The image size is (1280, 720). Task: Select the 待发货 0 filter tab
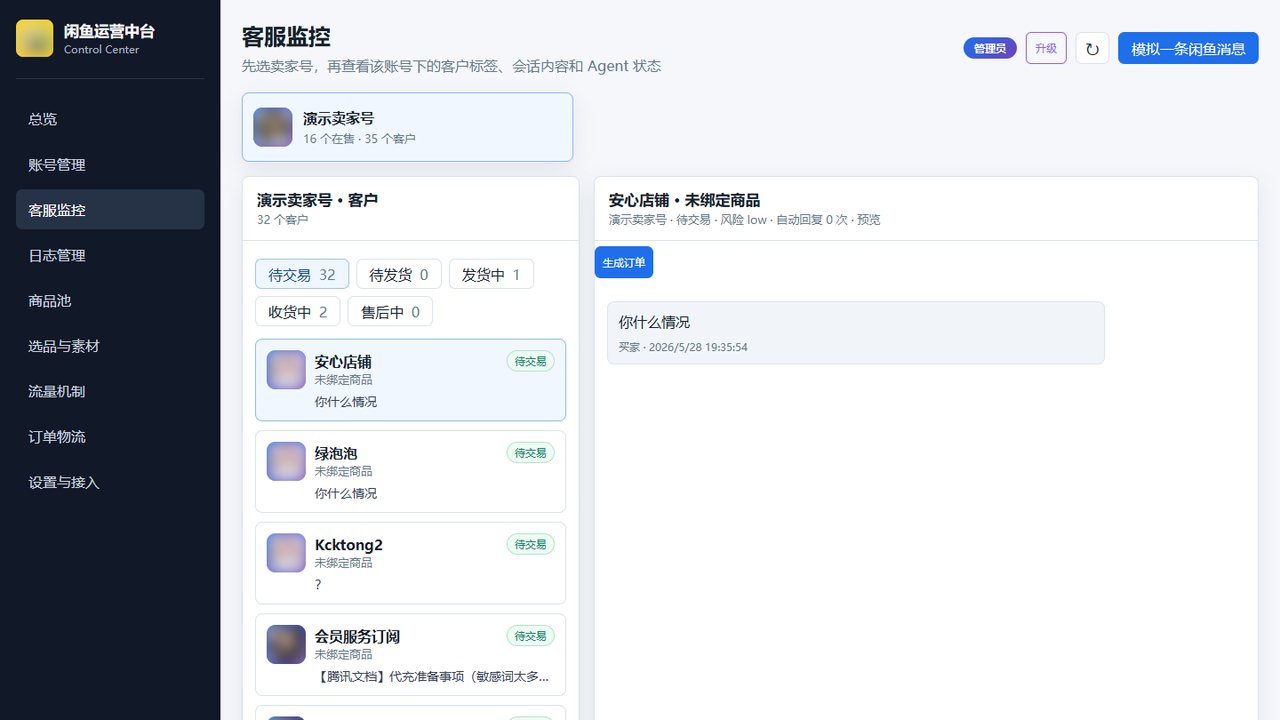pos(399,274)
